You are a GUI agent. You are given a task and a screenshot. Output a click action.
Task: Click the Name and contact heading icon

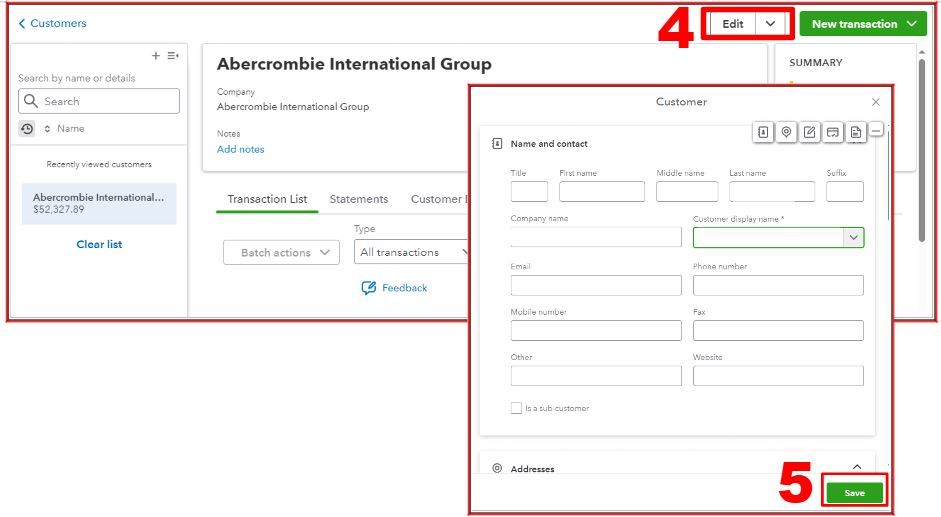pos(497,144)
